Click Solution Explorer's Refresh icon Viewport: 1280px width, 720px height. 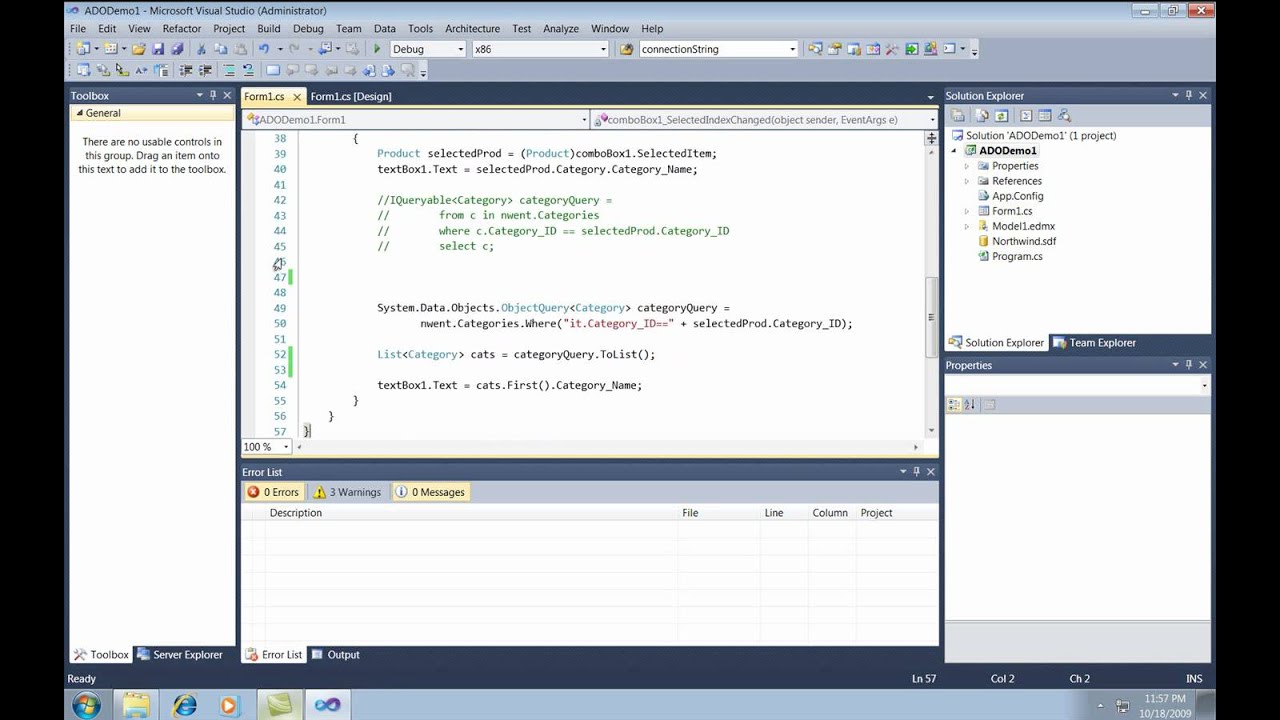1001,116
